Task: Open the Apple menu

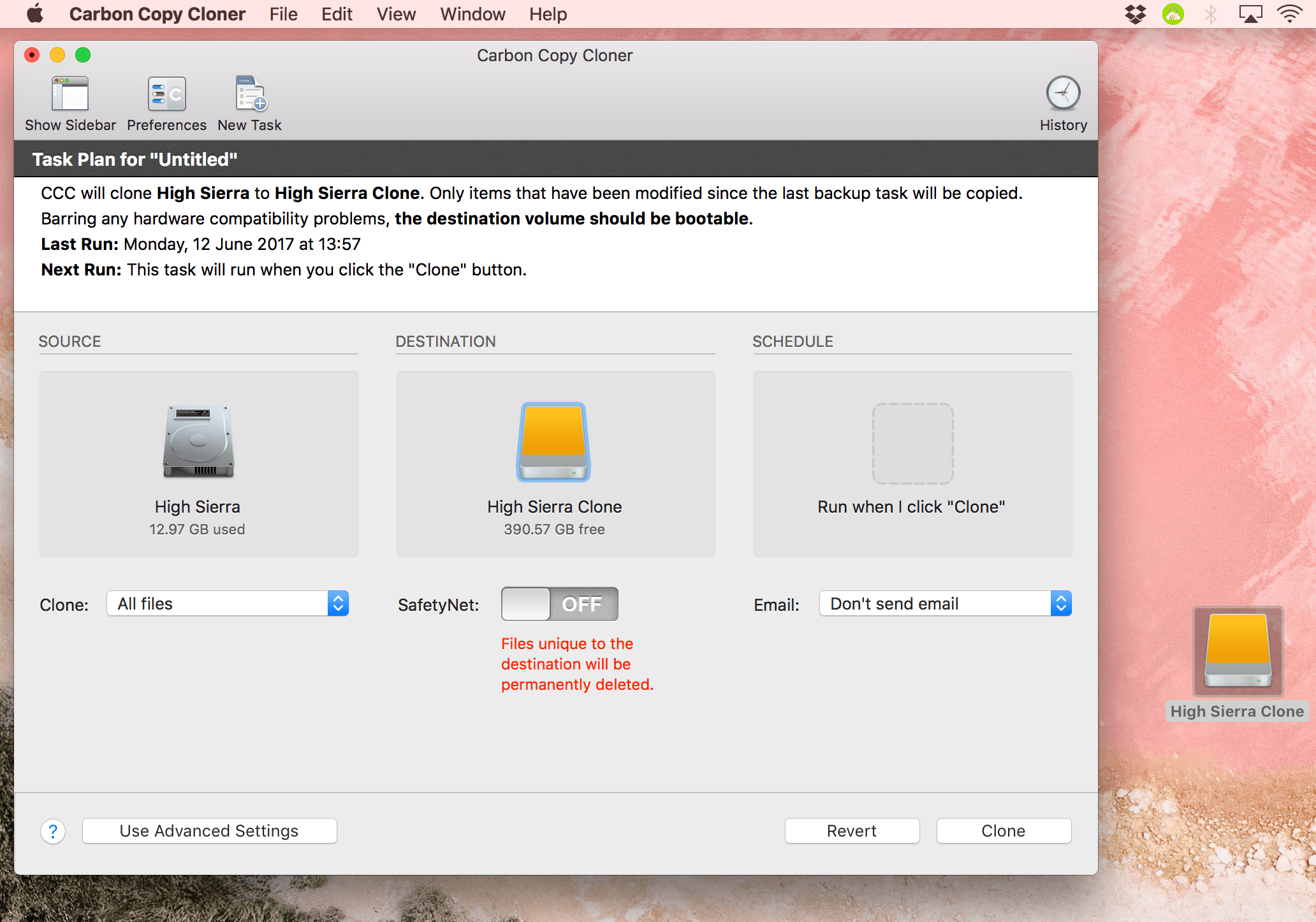Action: pyautogui.click(x=35, y=13)
